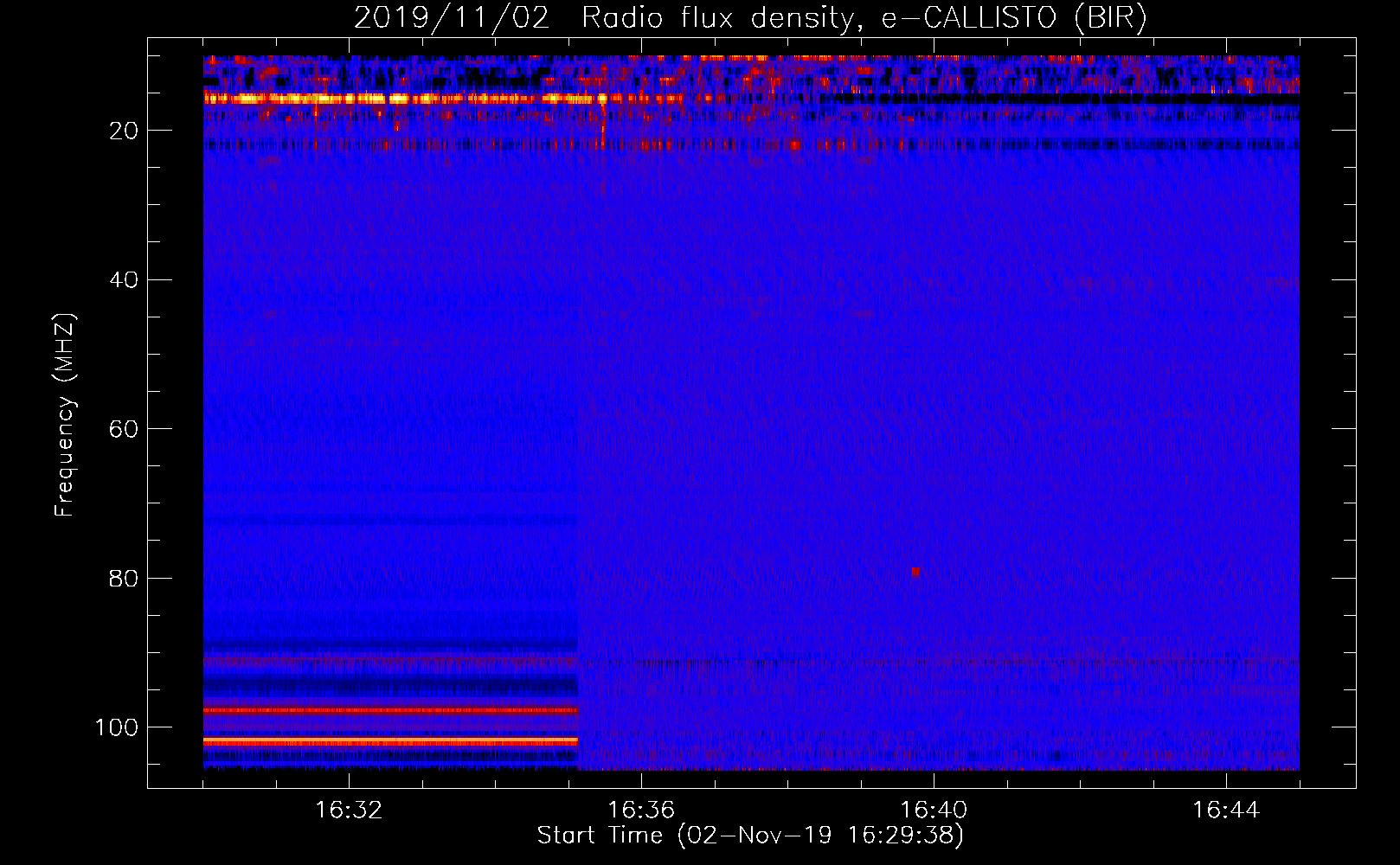
Task: Click the 16:36 time tick label
Action: [641, 811]
